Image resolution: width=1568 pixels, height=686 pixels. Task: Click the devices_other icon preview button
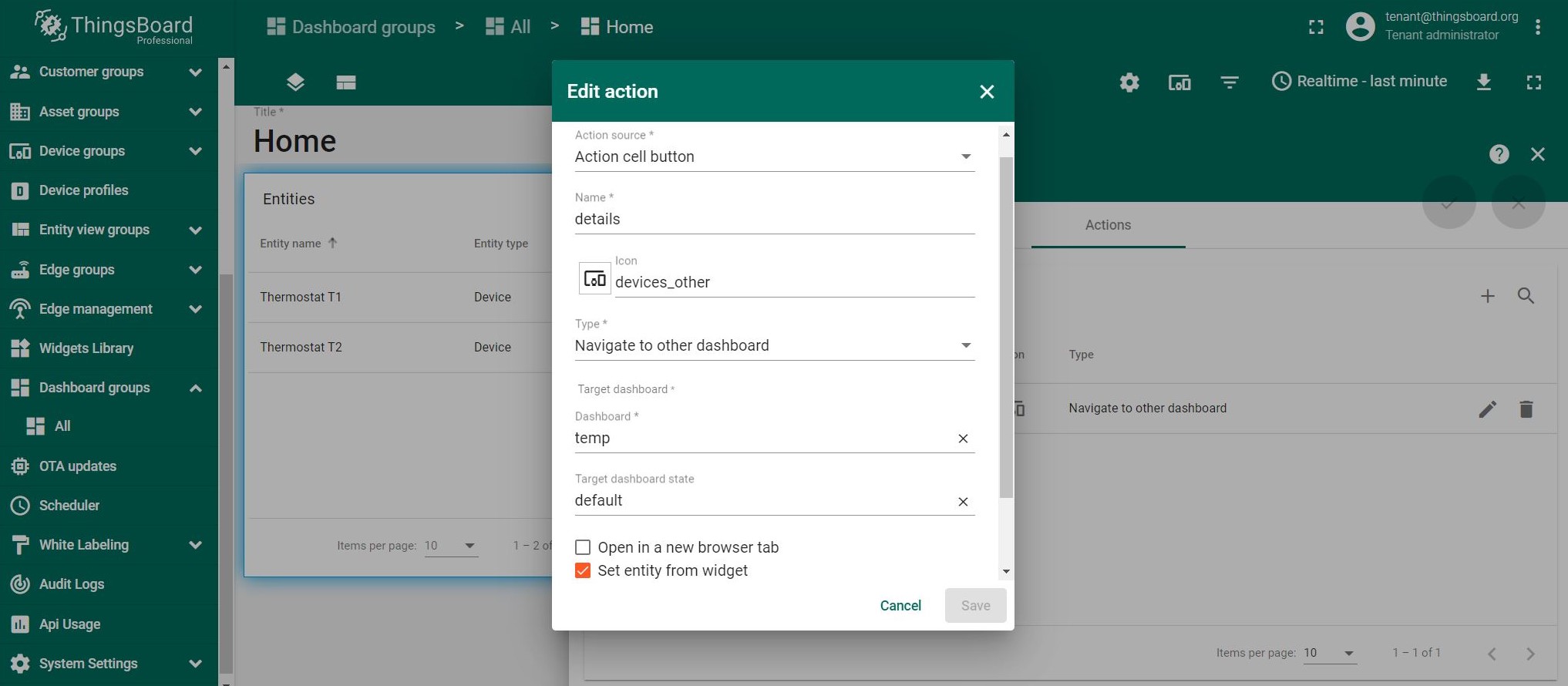tap(595, 278)
